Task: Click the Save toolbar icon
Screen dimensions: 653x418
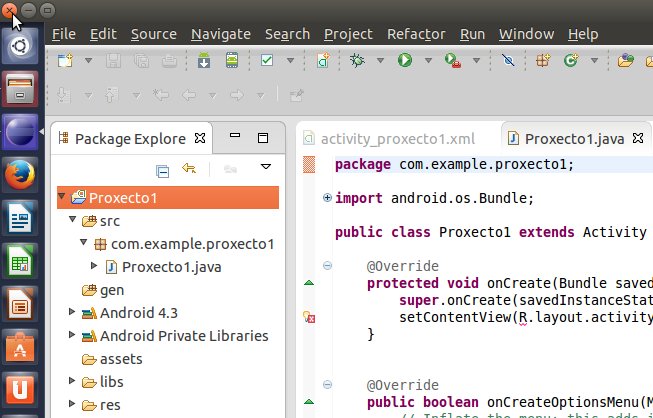Action: coord(113,61)
